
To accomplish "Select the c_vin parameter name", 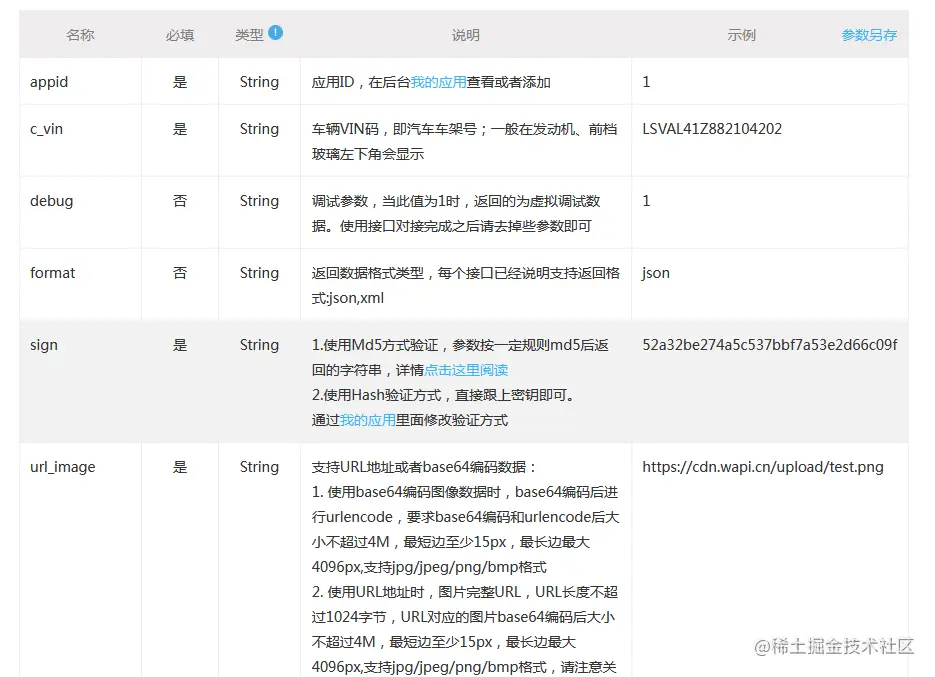I will (x=47, y=129).
